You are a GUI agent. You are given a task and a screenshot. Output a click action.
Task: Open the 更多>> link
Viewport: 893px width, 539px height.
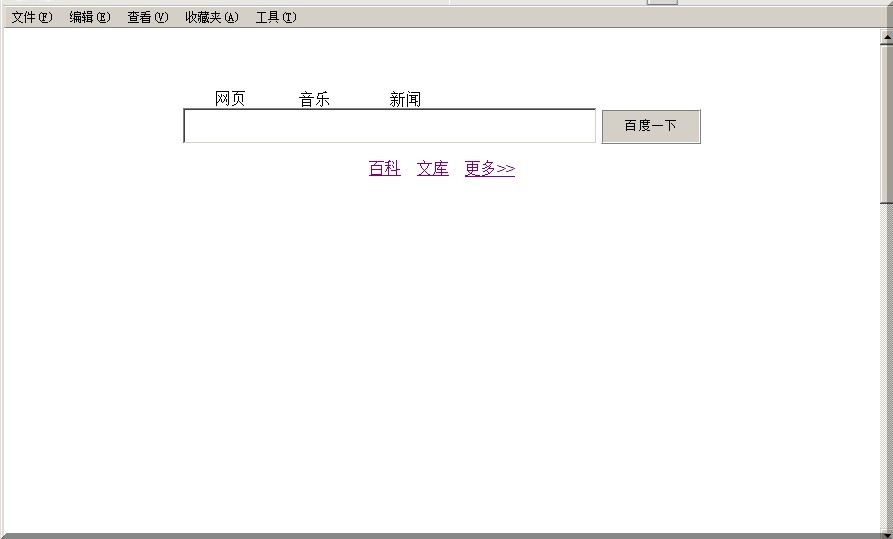(490, 168)
